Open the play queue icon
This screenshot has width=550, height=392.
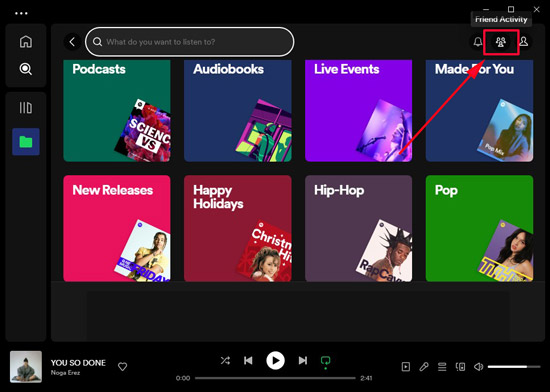442,367
